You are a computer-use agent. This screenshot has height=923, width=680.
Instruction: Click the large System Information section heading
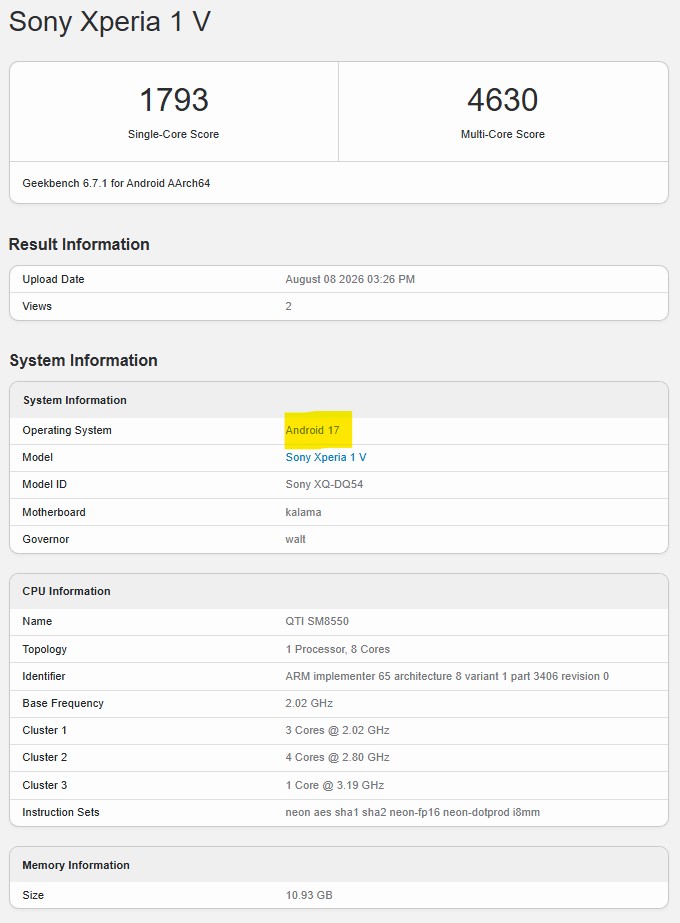point(83,360)
